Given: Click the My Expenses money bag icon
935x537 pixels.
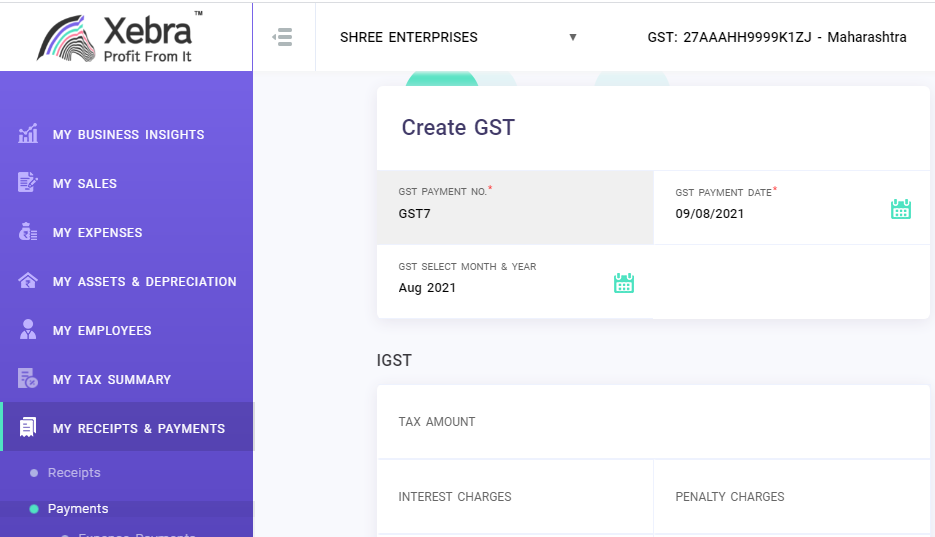Looking at the screenshot, I should point(28,232).
